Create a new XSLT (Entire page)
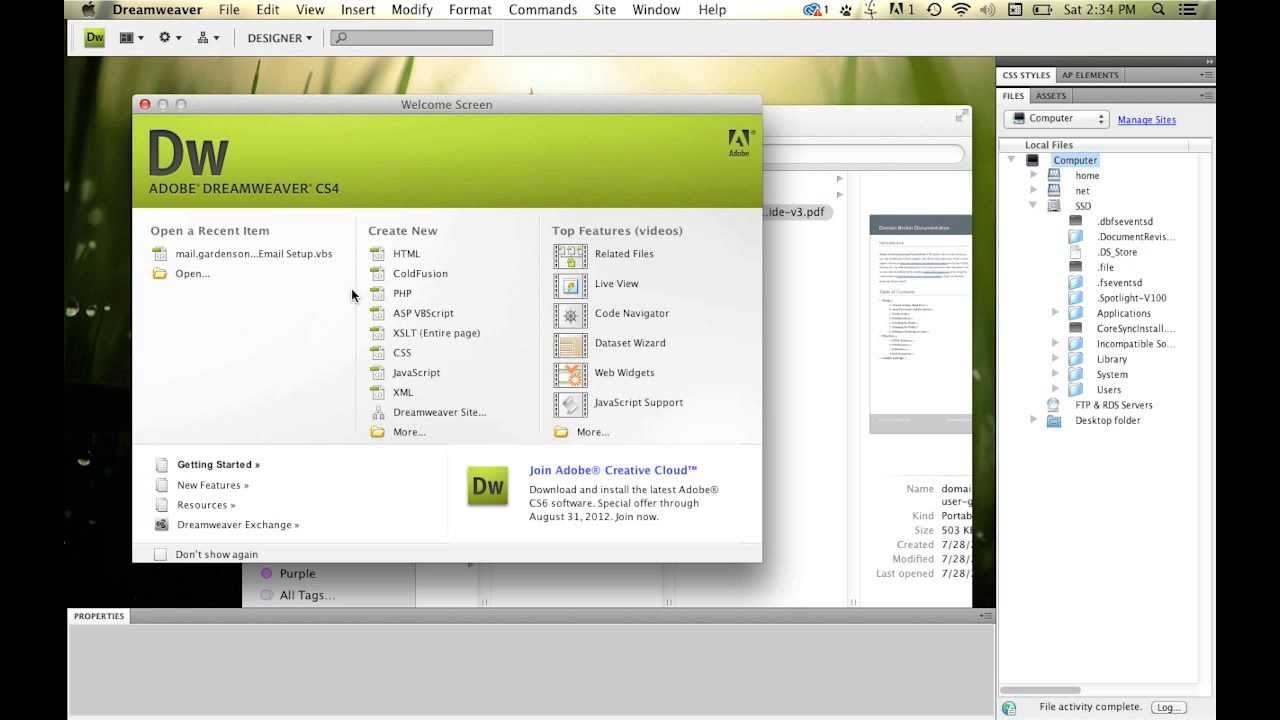Viewport: 1280px width, 720px height. pyautogui.click(x=436, y=333)
